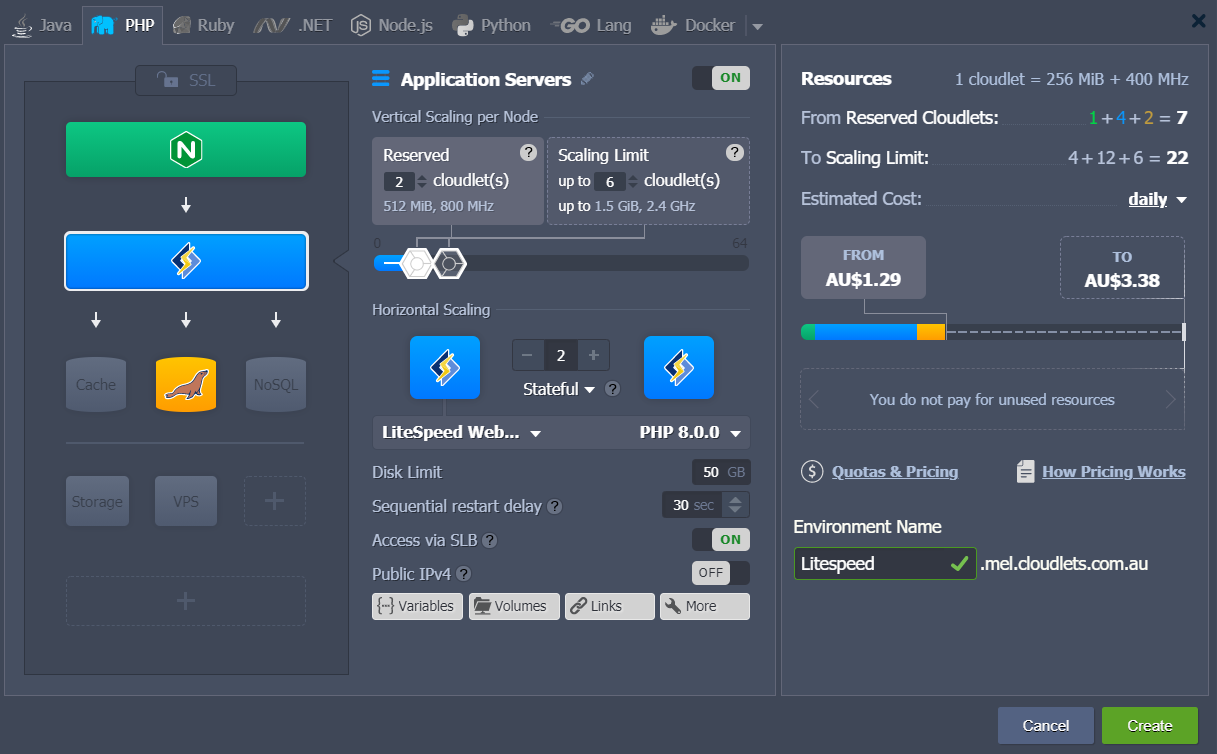
Task: Open the LiteSpeed Web server type dropdown
Action: [462, 433]
